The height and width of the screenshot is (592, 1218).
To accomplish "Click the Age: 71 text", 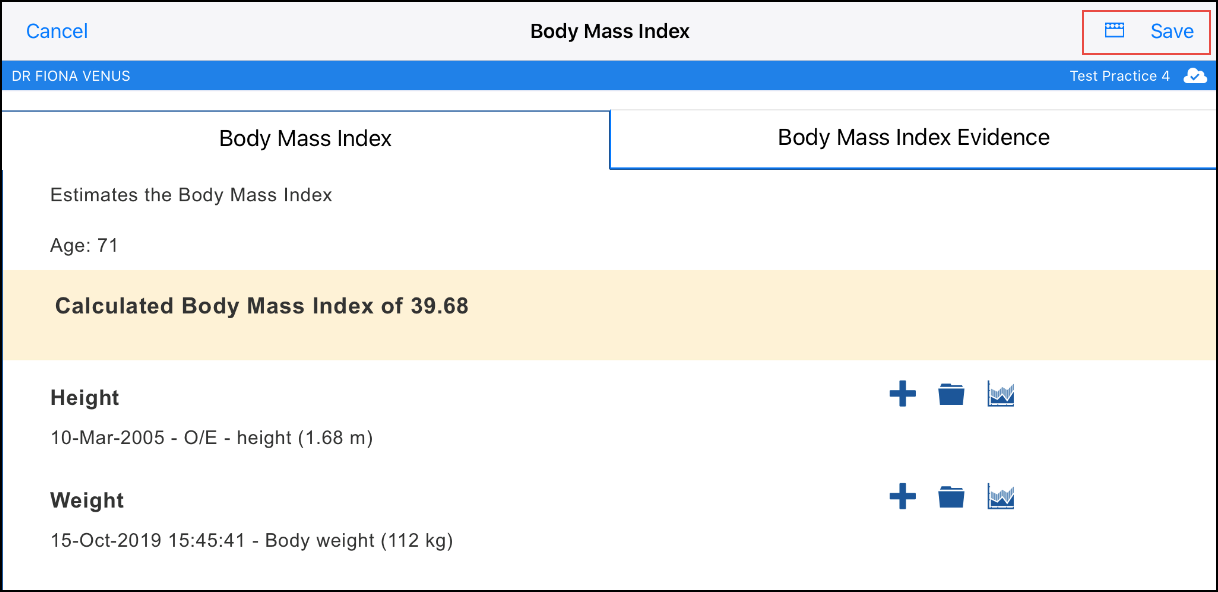I will (x=84, y=245).
